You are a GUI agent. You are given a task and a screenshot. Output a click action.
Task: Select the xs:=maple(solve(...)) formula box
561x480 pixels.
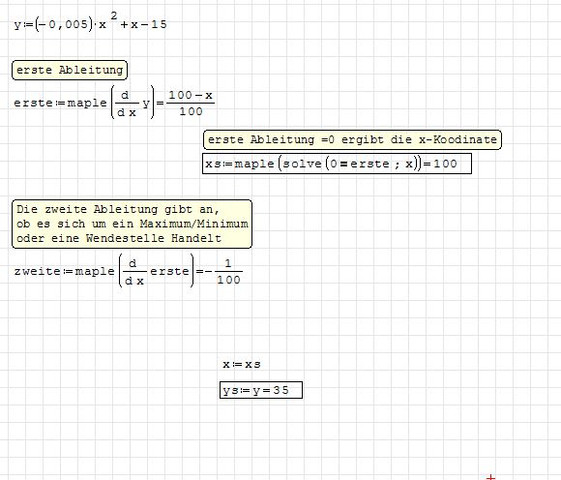pos(337,163)
